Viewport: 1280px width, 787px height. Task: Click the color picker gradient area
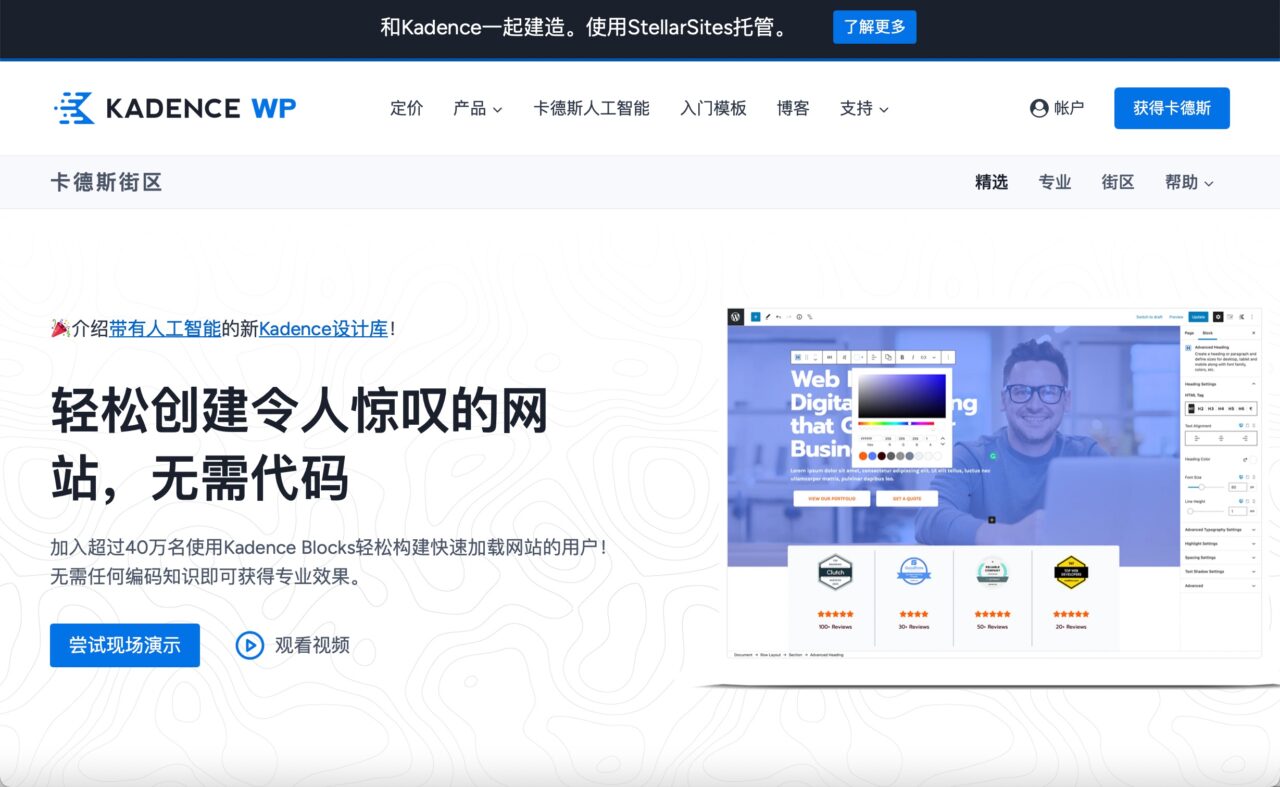(x=902, y=396)
